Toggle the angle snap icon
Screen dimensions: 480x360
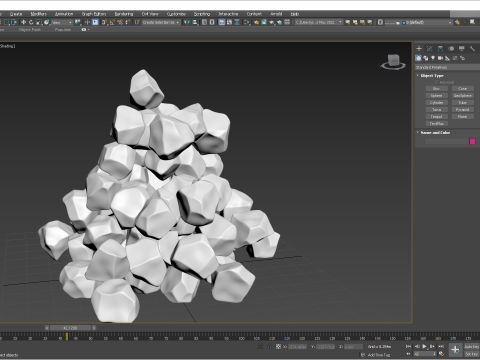(112, 22)
